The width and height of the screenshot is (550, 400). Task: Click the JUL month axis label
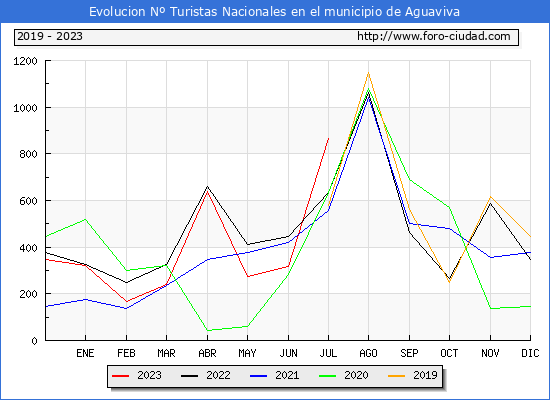pyautogui.click(x=328, y=353)
